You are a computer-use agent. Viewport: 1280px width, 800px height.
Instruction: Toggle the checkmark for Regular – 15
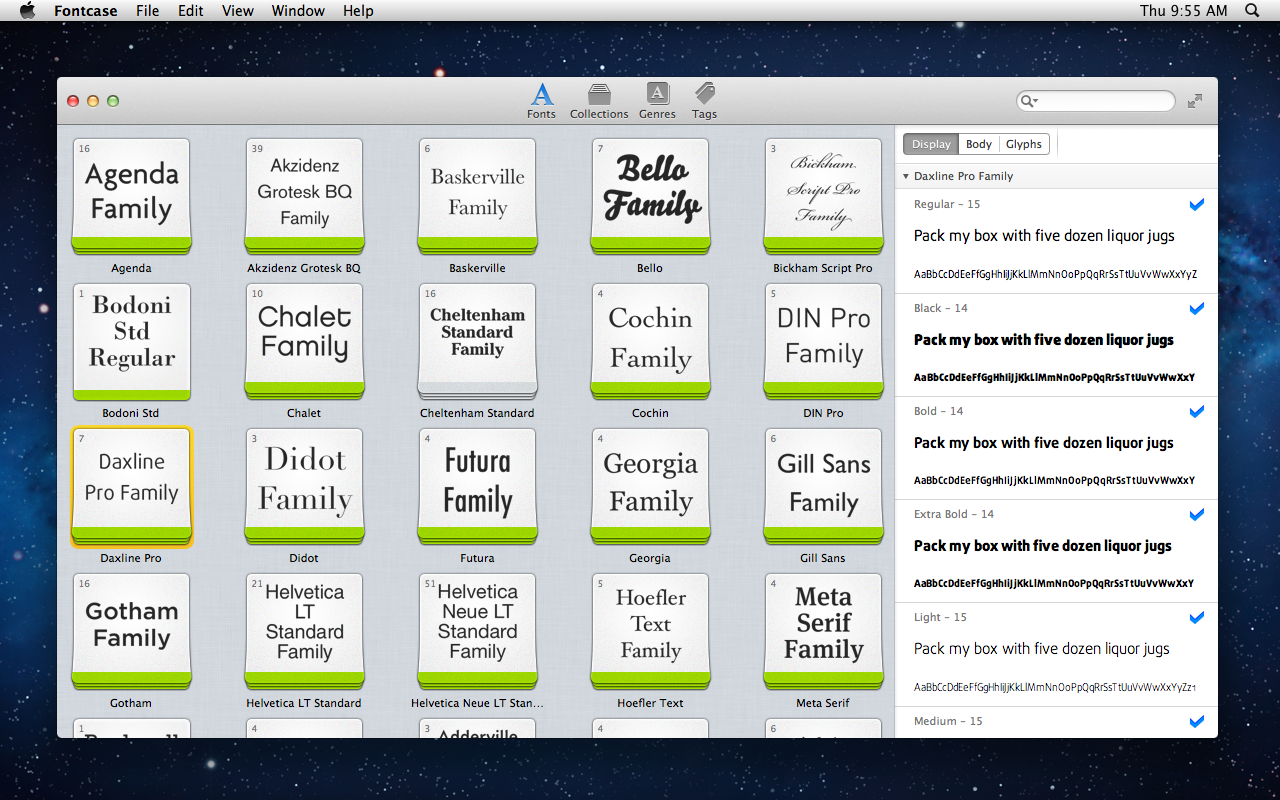(x=1196, y=205)
